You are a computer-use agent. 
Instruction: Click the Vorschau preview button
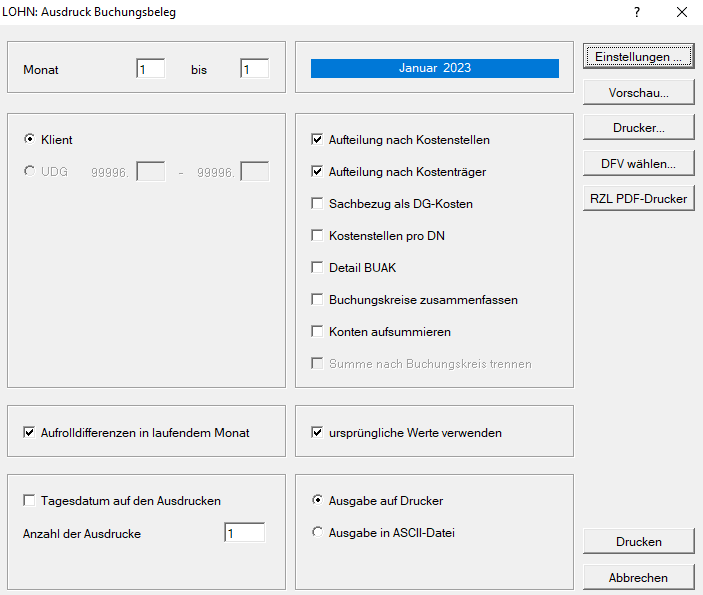click(638, 93)
